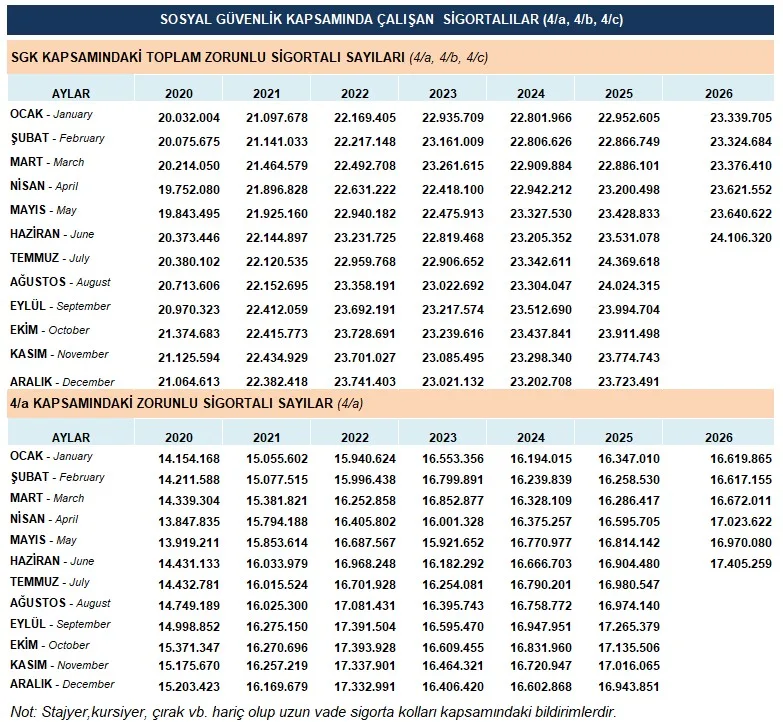Viewport: 783px width, 722px height.
Task: Select the June 2026 total value 24.106.320
Action: [741, 238]
